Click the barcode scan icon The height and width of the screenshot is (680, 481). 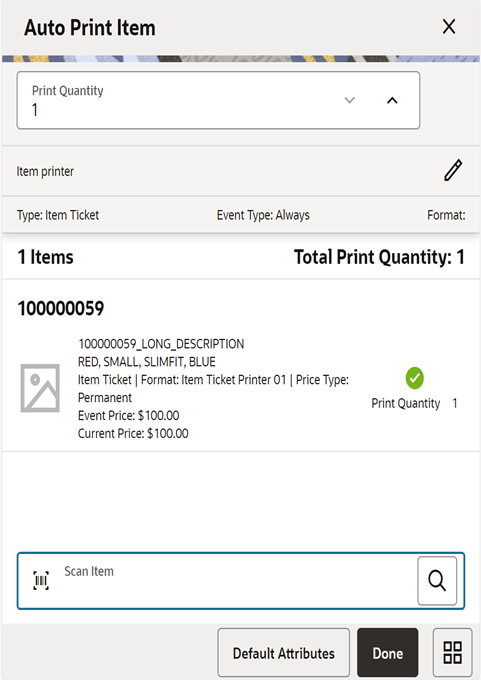point(41,580)
